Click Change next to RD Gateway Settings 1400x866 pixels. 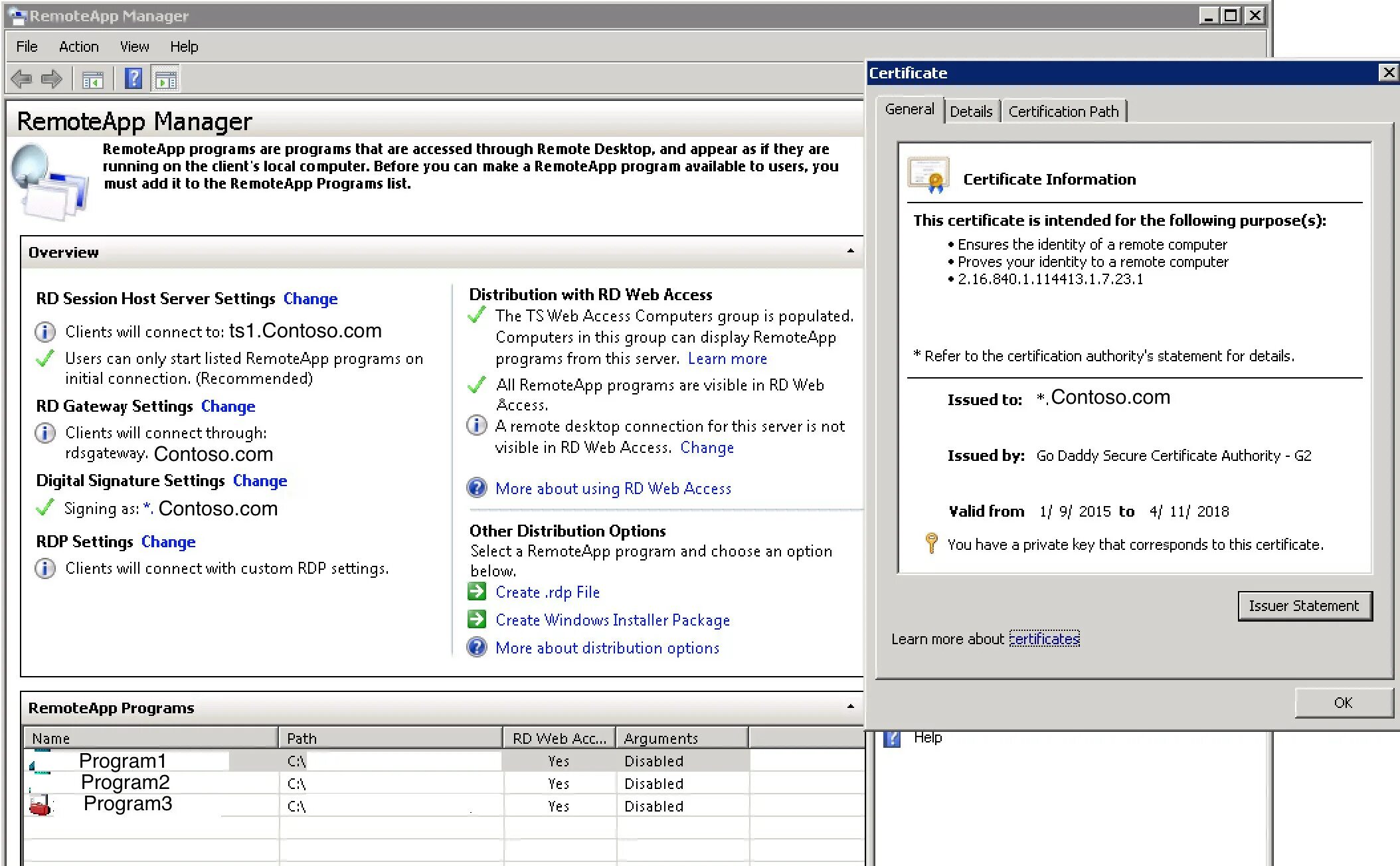(228, 406)
